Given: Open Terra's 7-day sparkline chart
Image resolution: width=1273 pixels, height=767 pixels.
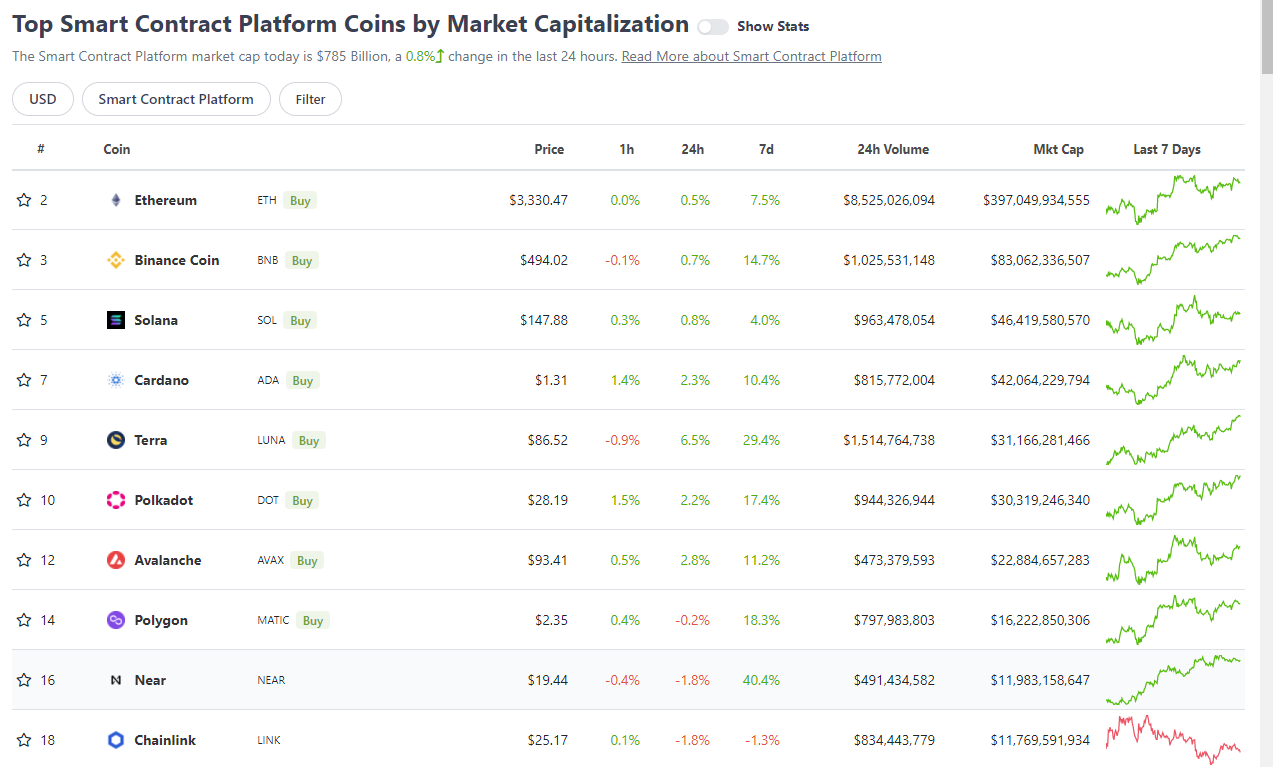Looking at the screenshot, I should click(x=1173, y=440).
